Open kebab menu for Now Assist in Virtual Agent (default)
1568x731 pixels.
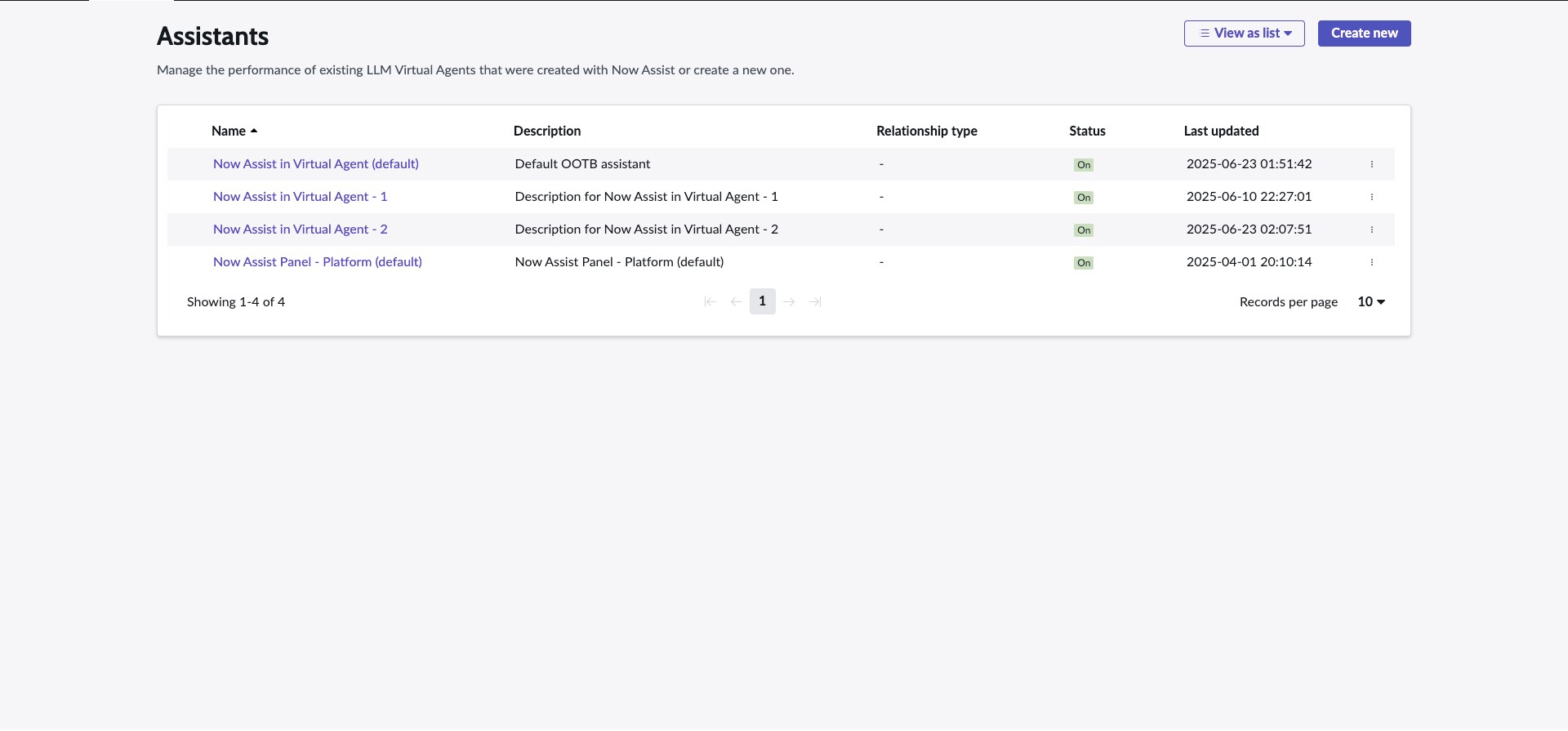[1372, 164]
